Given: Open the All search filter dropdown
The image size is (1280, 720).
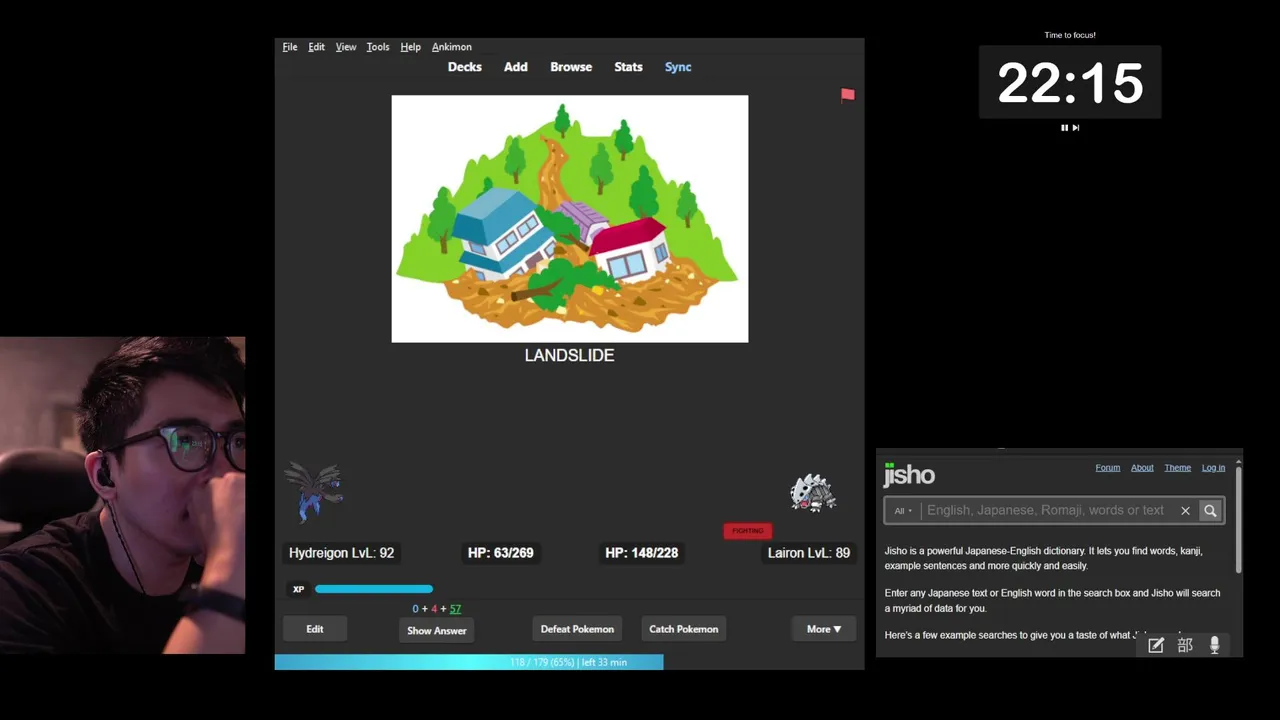Looking at the screenshot, I should [902, 511].
